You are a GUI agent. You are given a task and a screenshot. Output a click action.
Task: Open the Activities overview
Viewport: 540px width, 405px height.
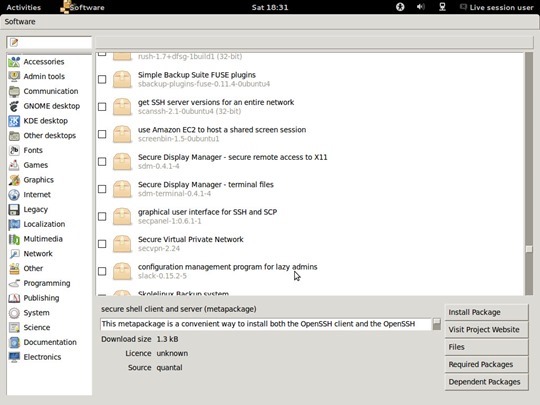[x=23, y=7]
